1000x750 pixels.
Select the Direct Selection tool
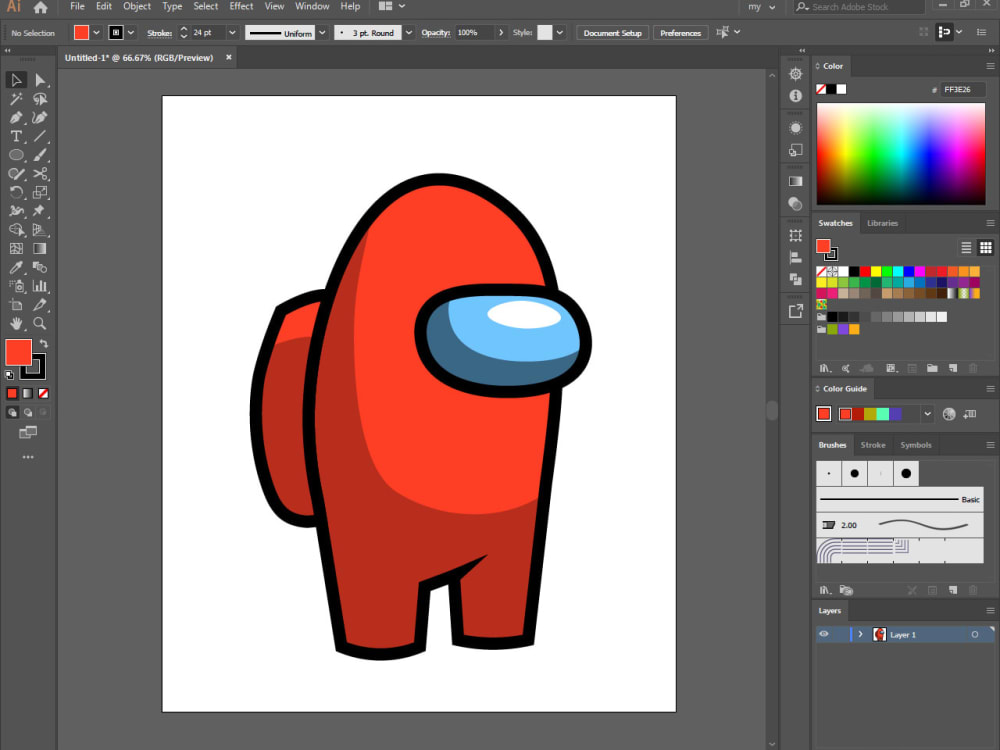pyautogui.click(x=40, y=80)
